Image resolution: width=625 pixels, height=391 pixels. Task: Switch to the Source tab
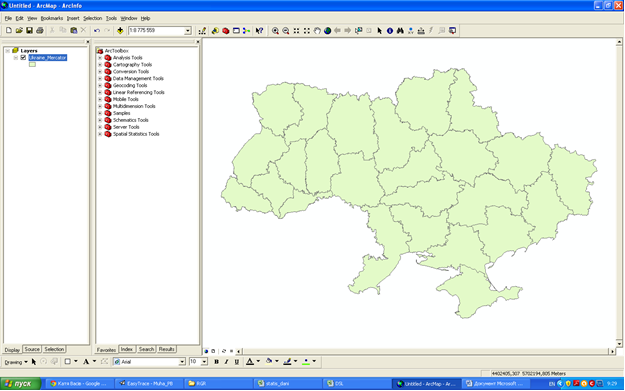(x=32, y=349)
